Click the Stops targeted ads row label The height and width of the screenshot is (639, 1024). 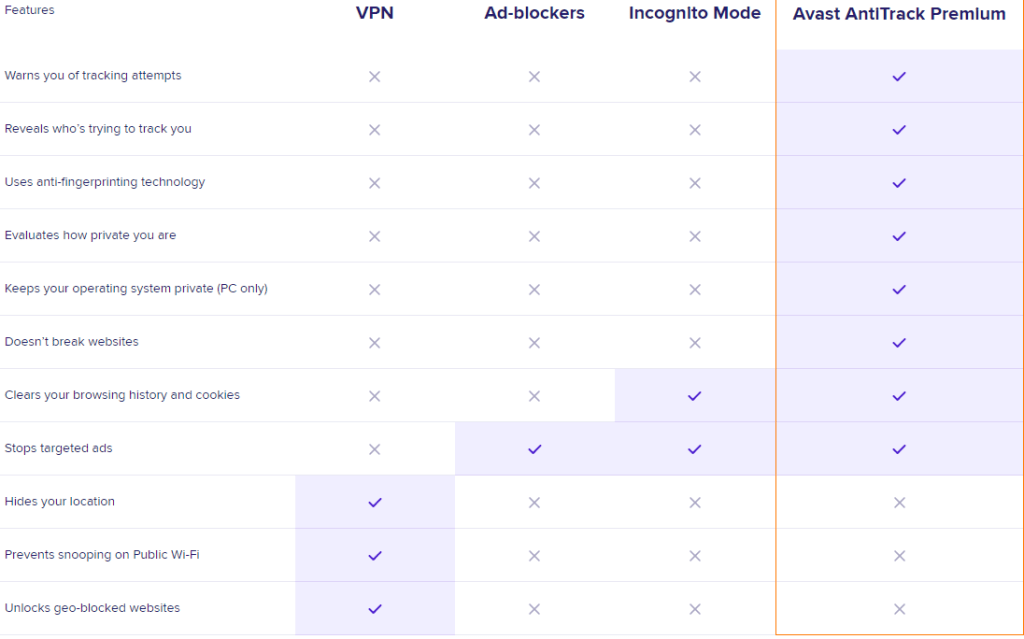tap(58, 448)
